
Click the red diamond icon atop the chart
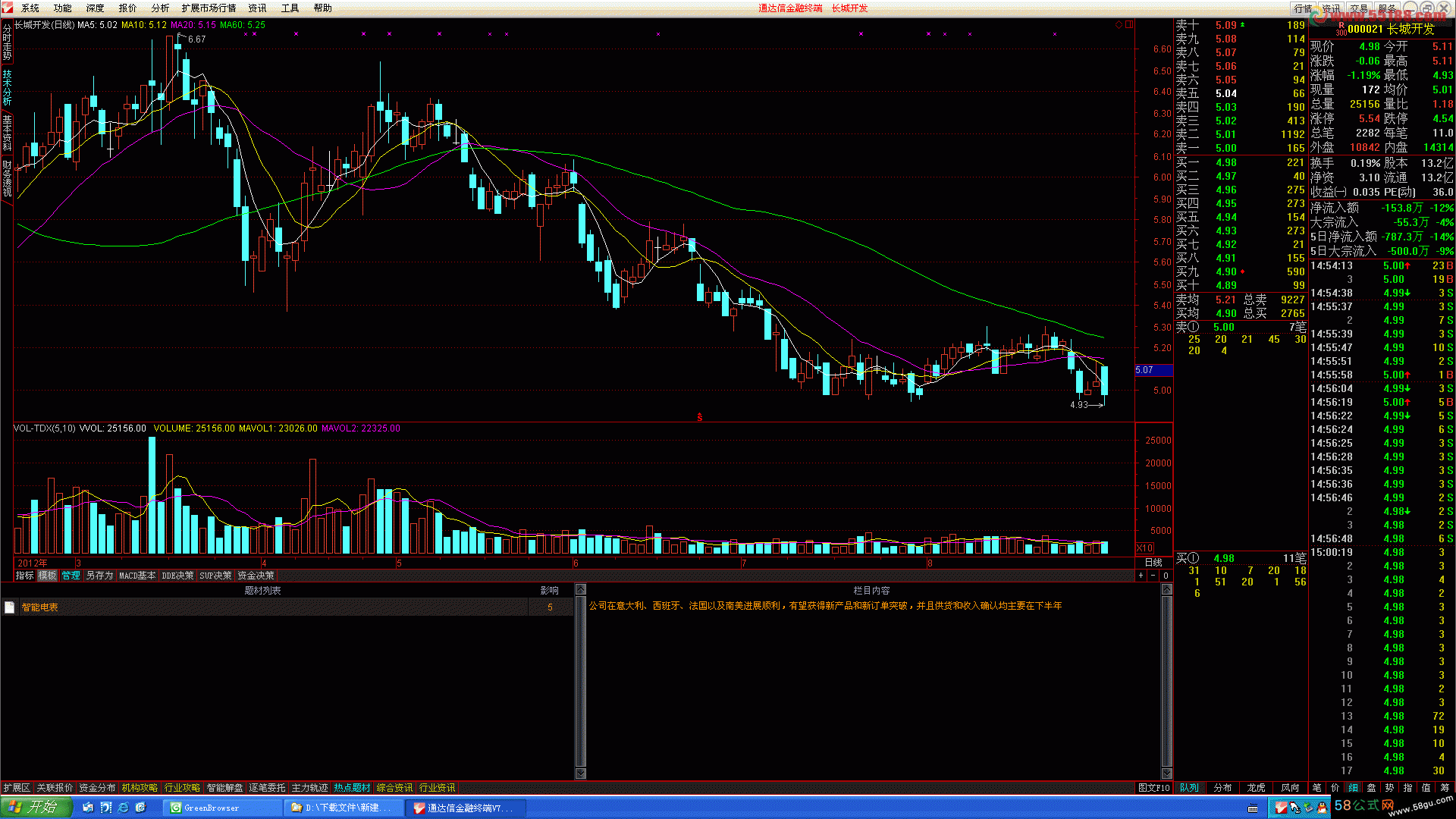point(1119,25)
